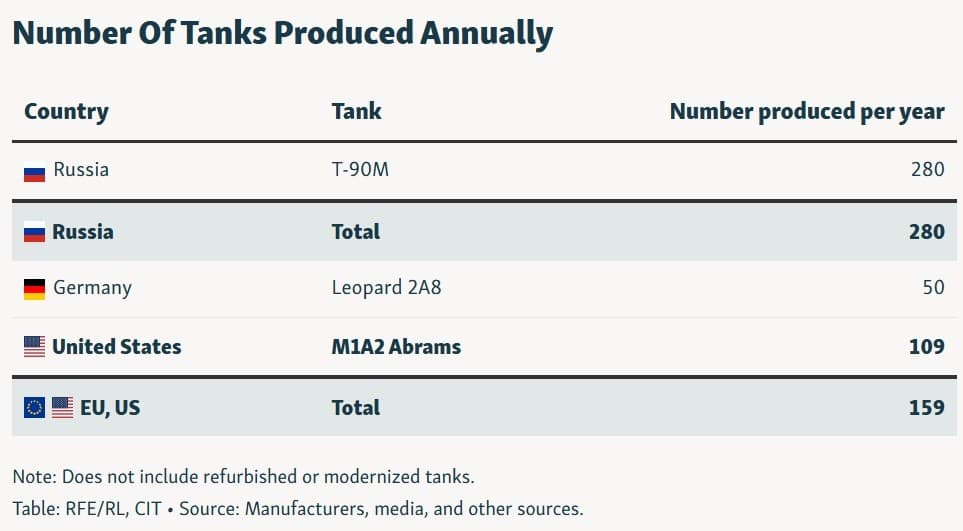
Task: Click the United States country label
Action: click(x=116, y=347)
